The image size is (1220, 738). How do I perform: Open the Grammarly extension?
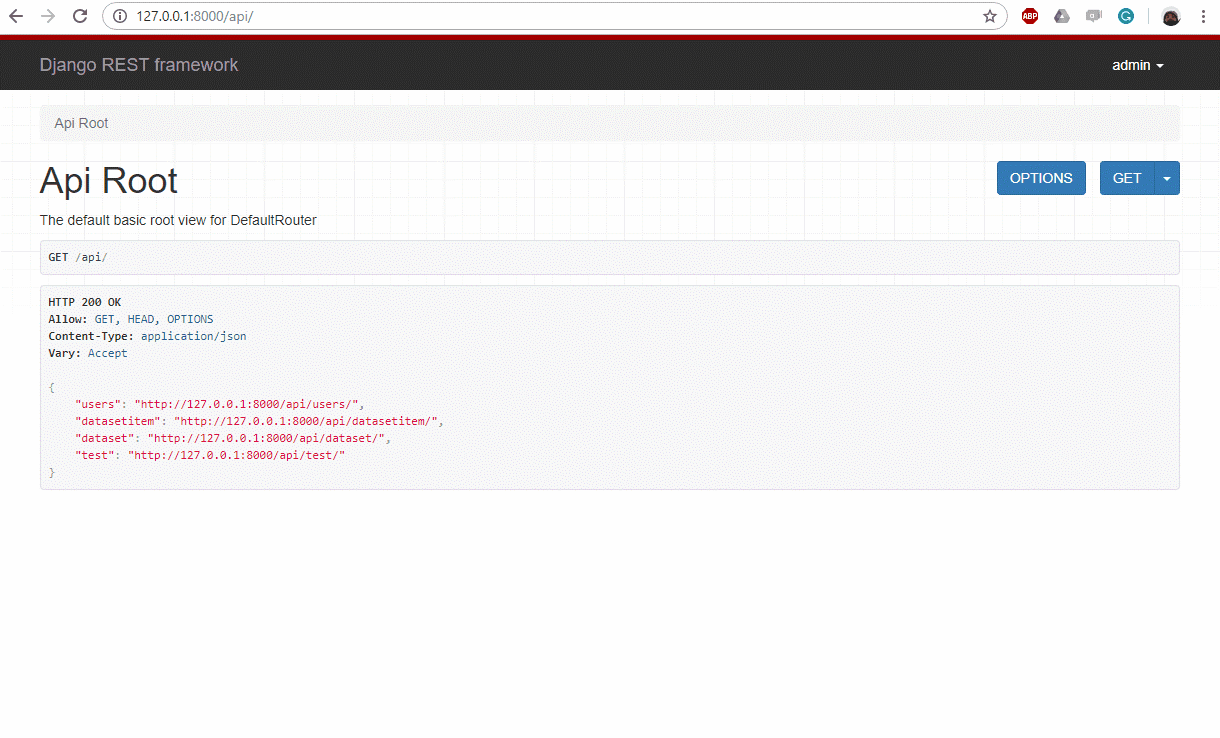pyautogui.click(x=1126, y=16)
